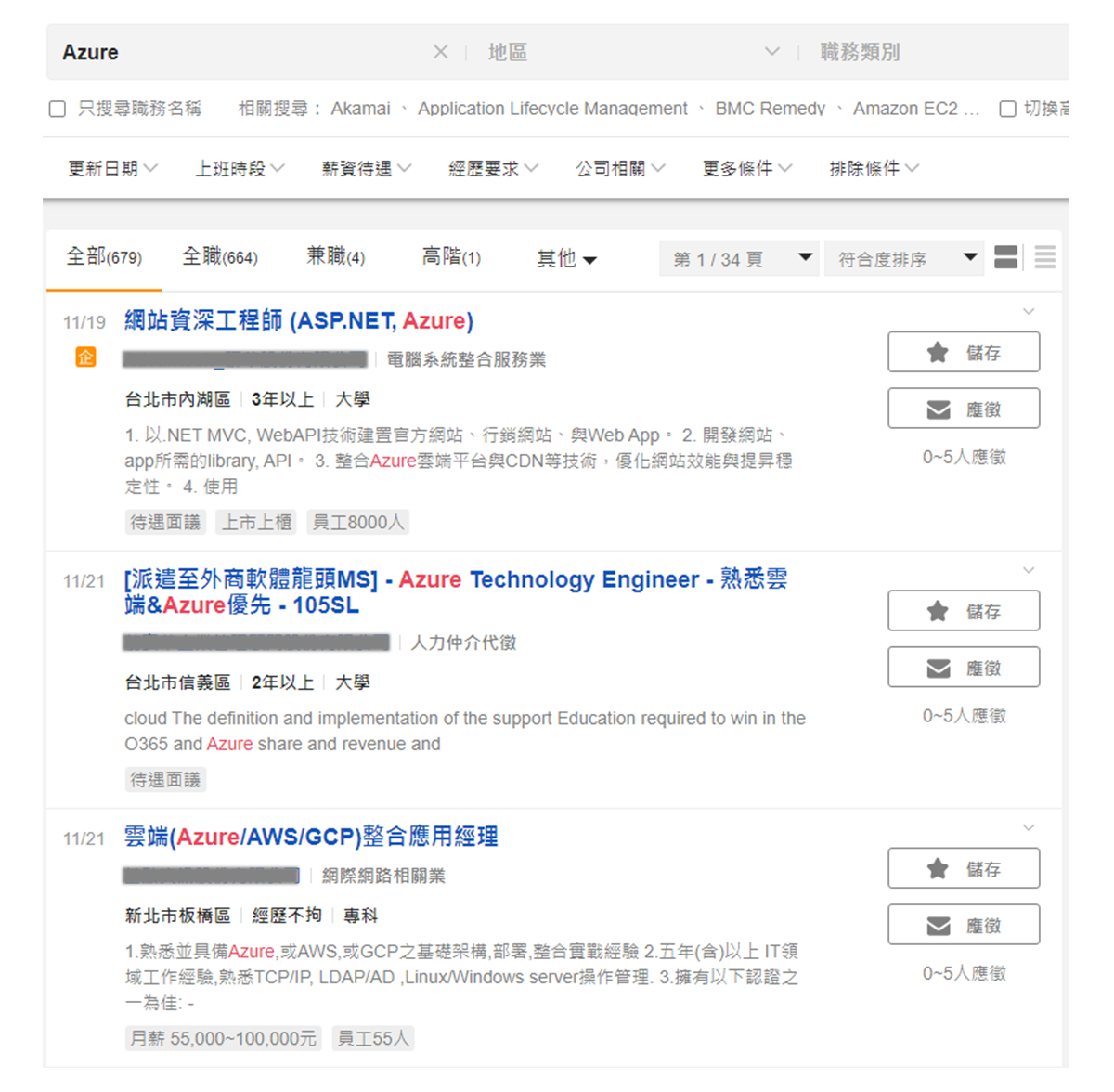Viewport: 1114px width, 1092px height.
Task: Clear the Azure search keyword with X
Action: [441, 52]
